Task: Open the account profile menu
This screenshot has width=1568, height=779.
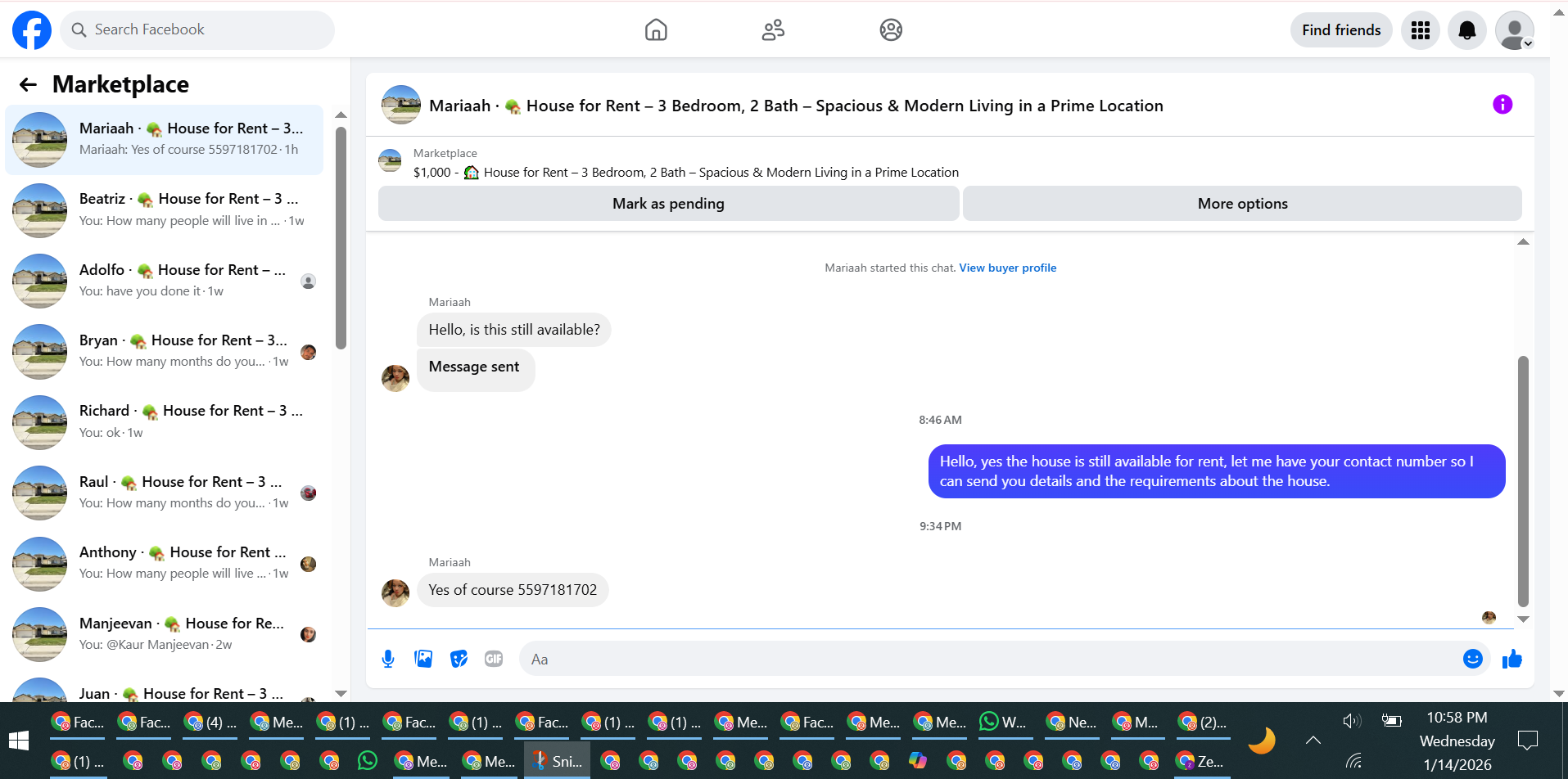Action: 1515,30
